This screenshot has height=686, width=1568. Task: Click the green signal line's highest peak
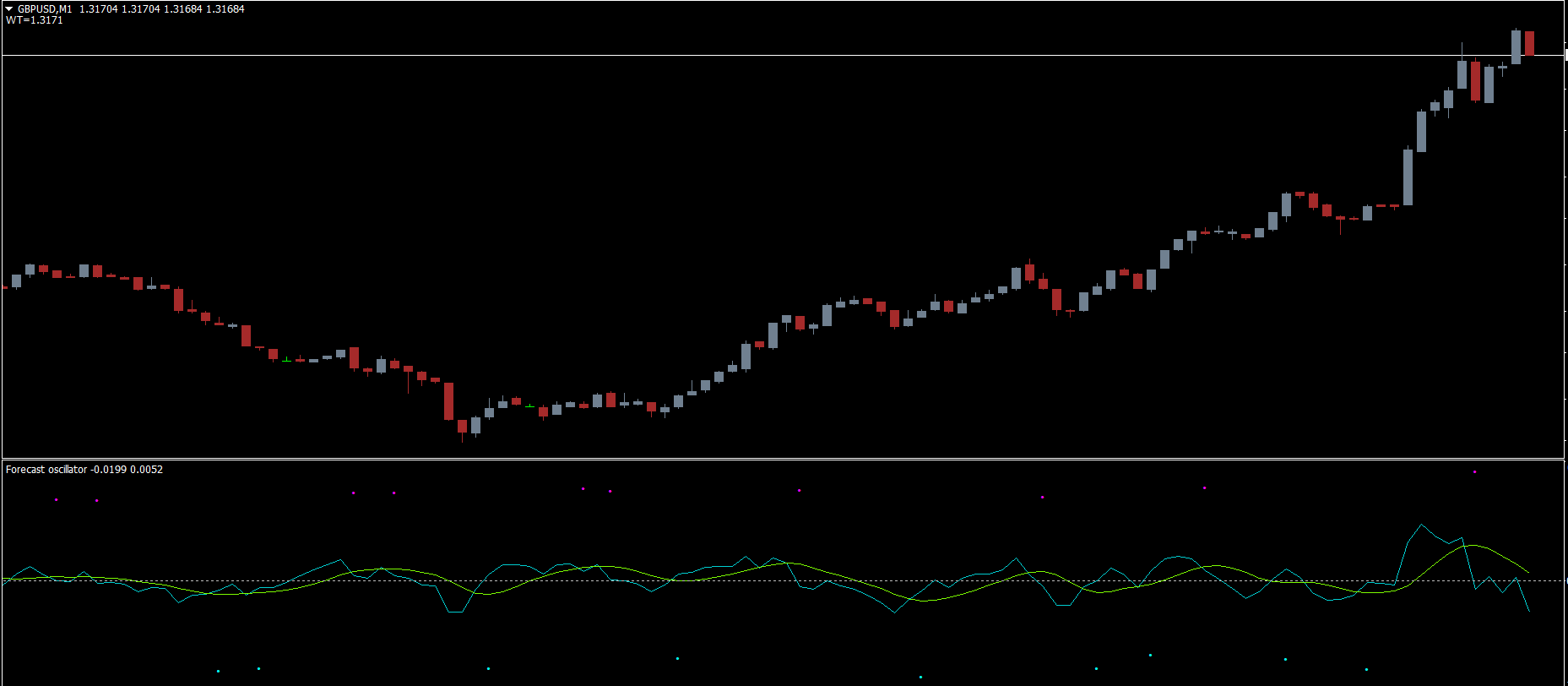point(1473,546)
